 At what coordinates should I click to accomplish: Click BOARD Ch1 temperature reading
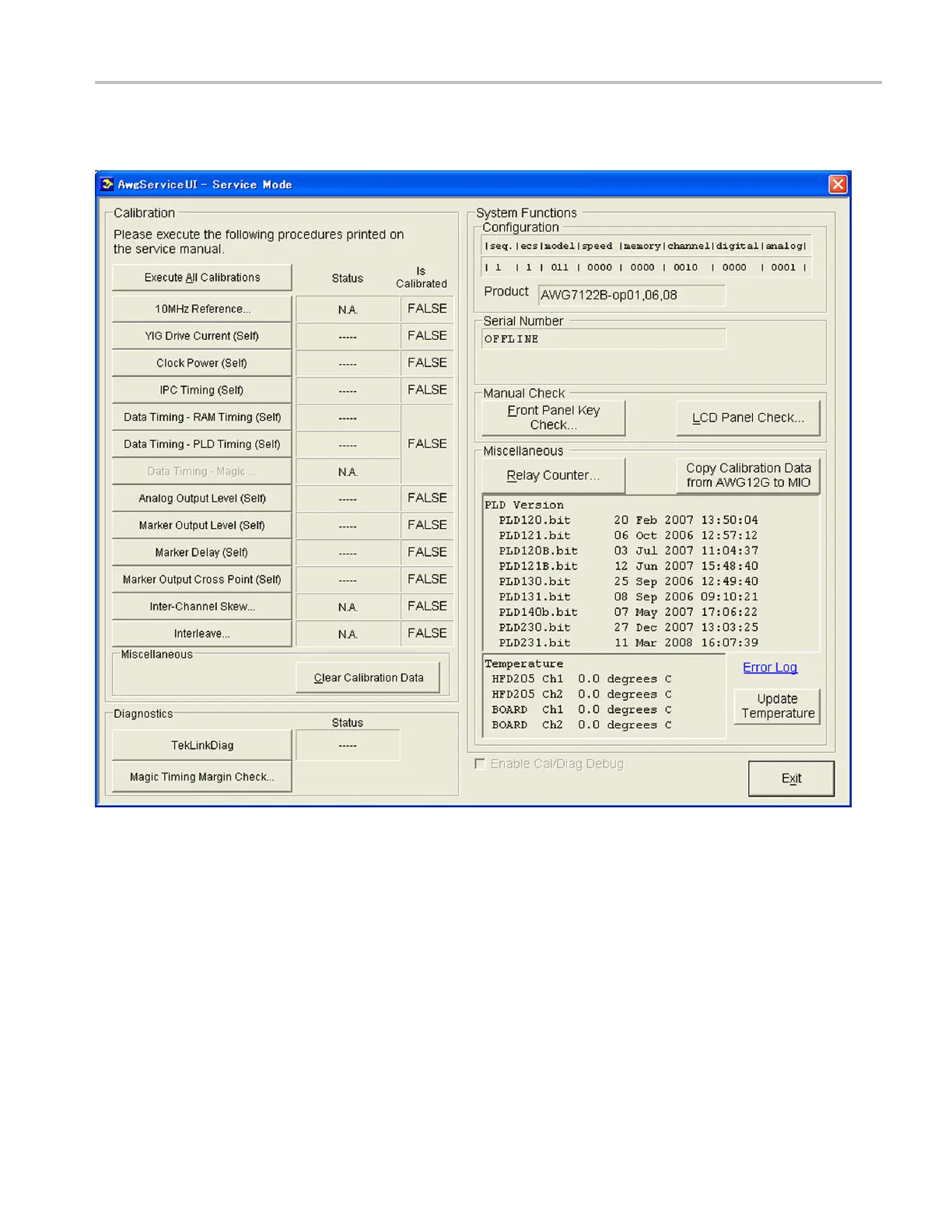pos(582,710)
